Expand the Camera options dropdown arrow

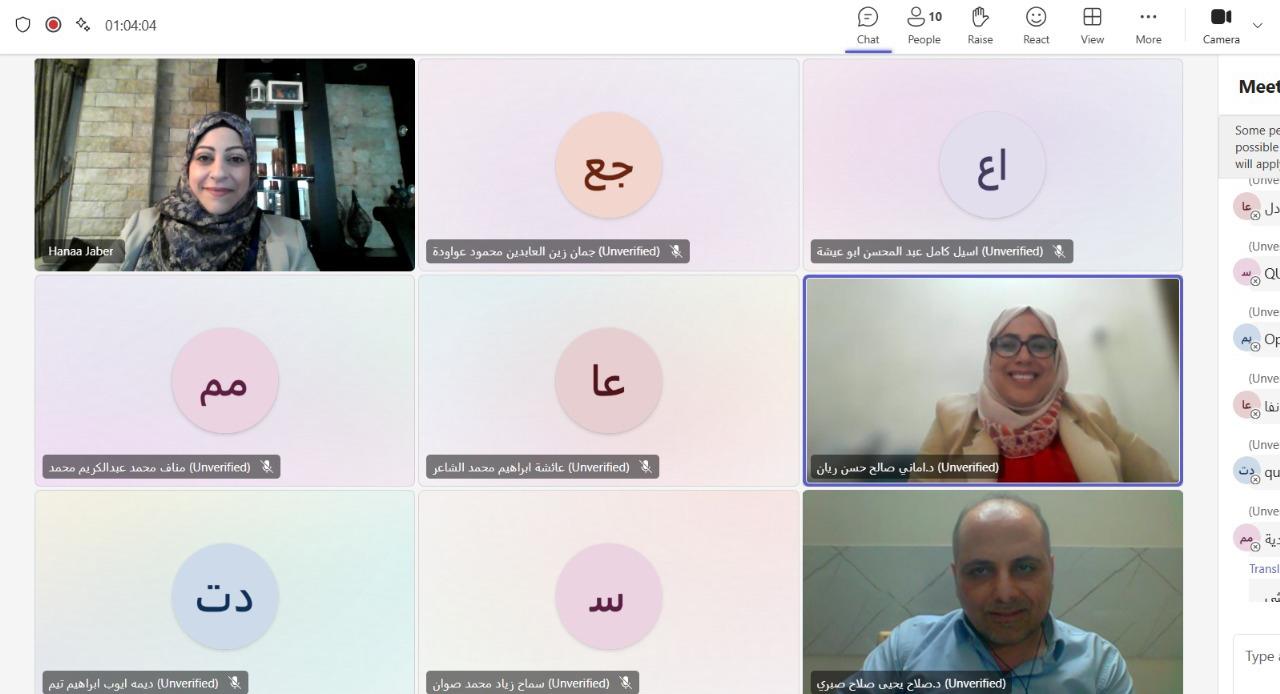tap(1258, 26)
